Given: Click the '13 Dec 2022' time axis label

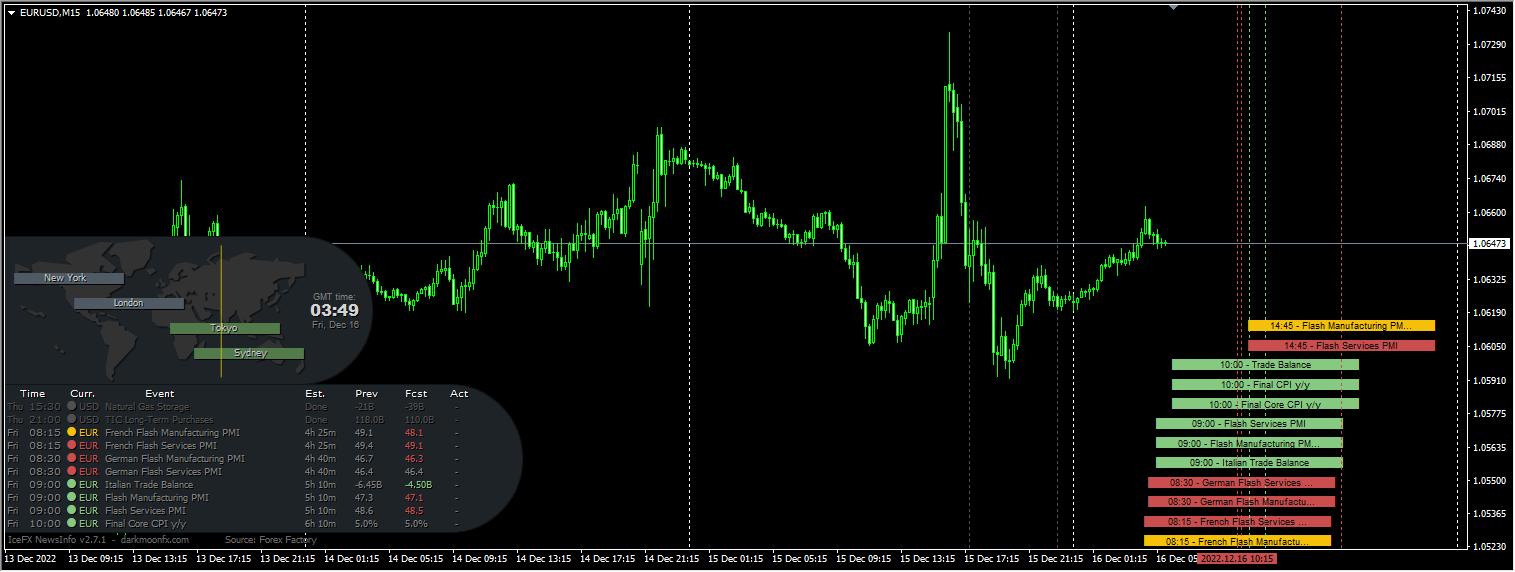Looking at the screenshot, I should tap(31, 559).
